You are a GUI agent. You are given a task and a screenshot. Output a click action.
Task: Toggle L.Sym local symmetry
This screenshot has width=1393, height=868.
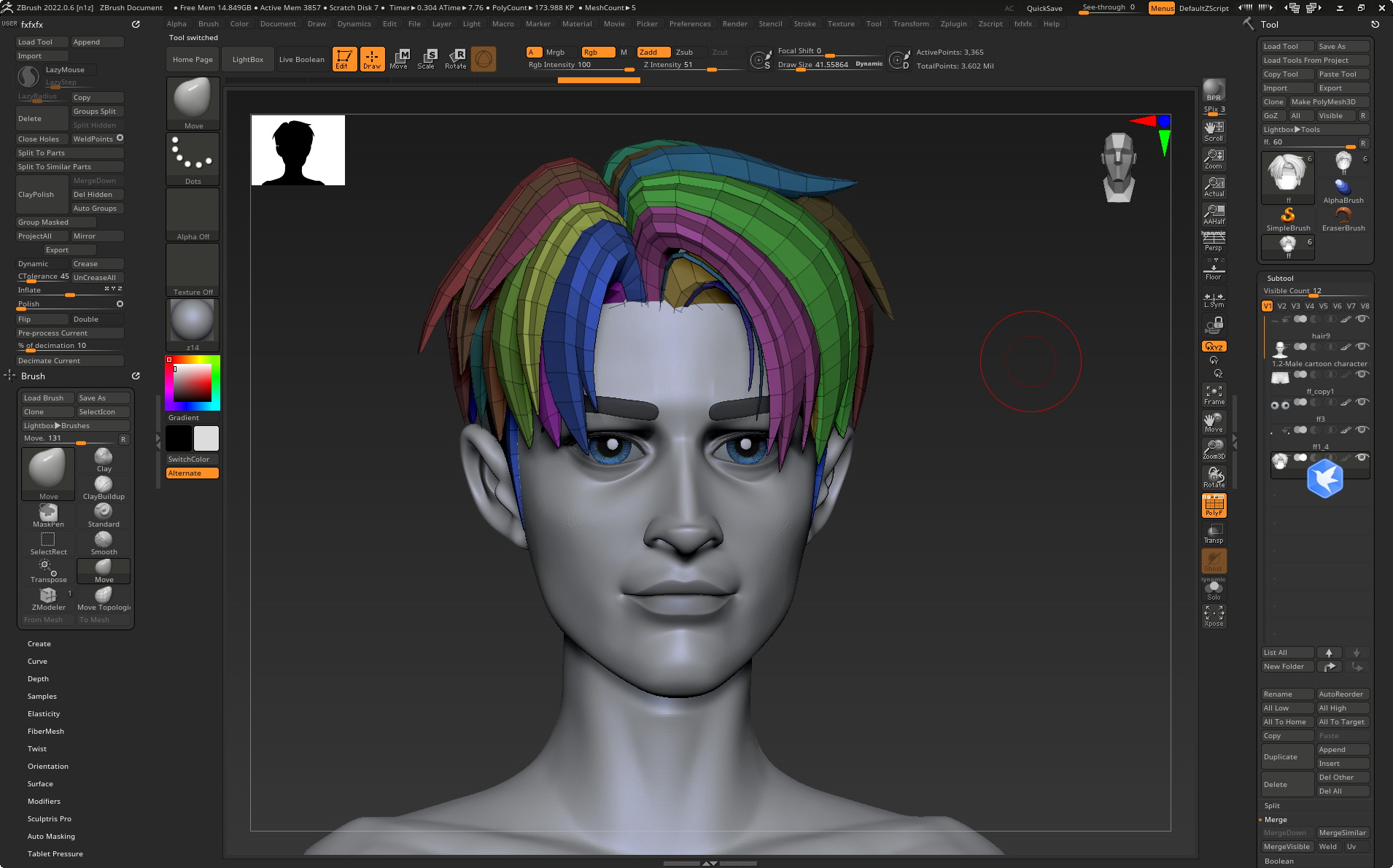click(1214, 299)
